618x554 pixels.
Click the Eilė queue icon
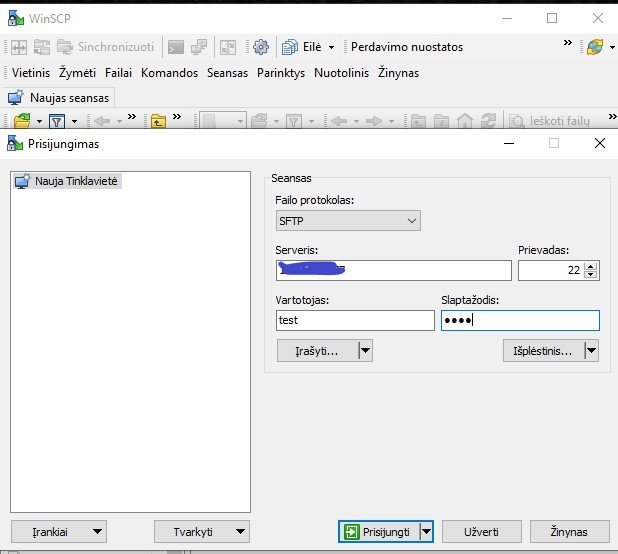(x=290, y=47)
